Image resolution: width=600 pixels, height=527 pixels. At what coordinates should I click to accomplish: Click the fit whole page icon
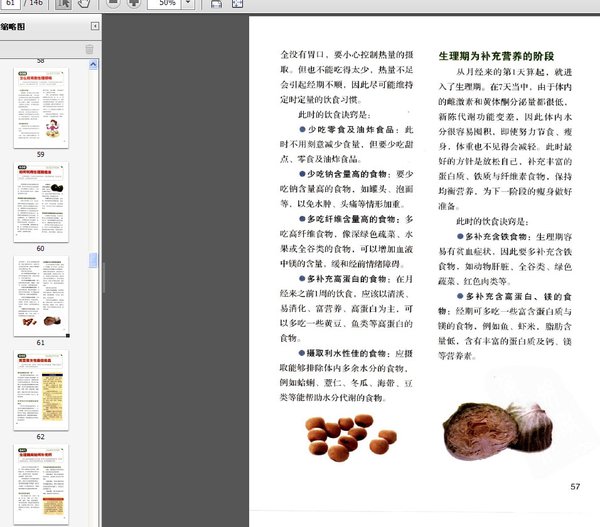(x=237, y=4)
